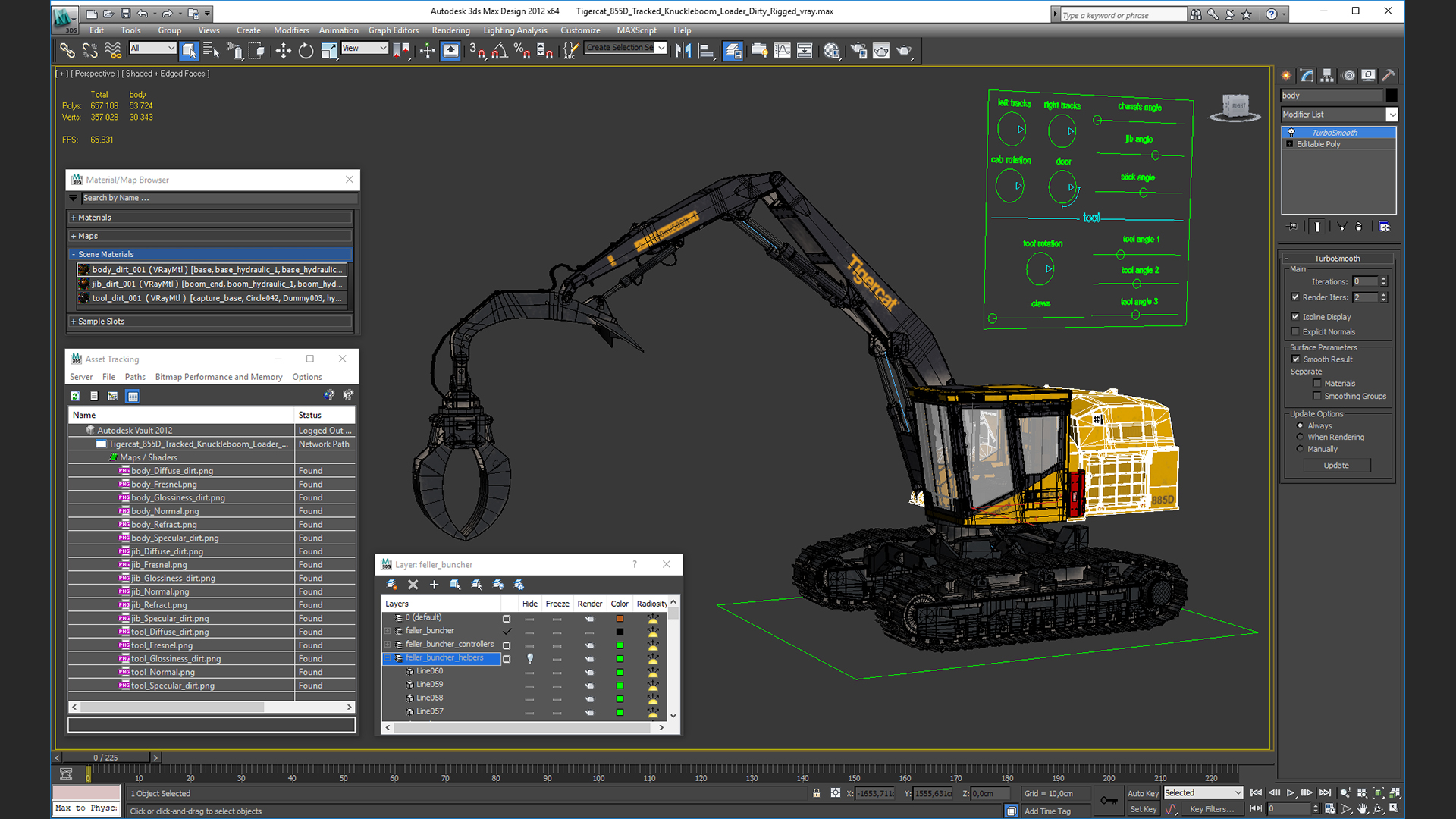Activate the Select Object tool
This screenshot has height=819, width=1456.
(189, 51)
